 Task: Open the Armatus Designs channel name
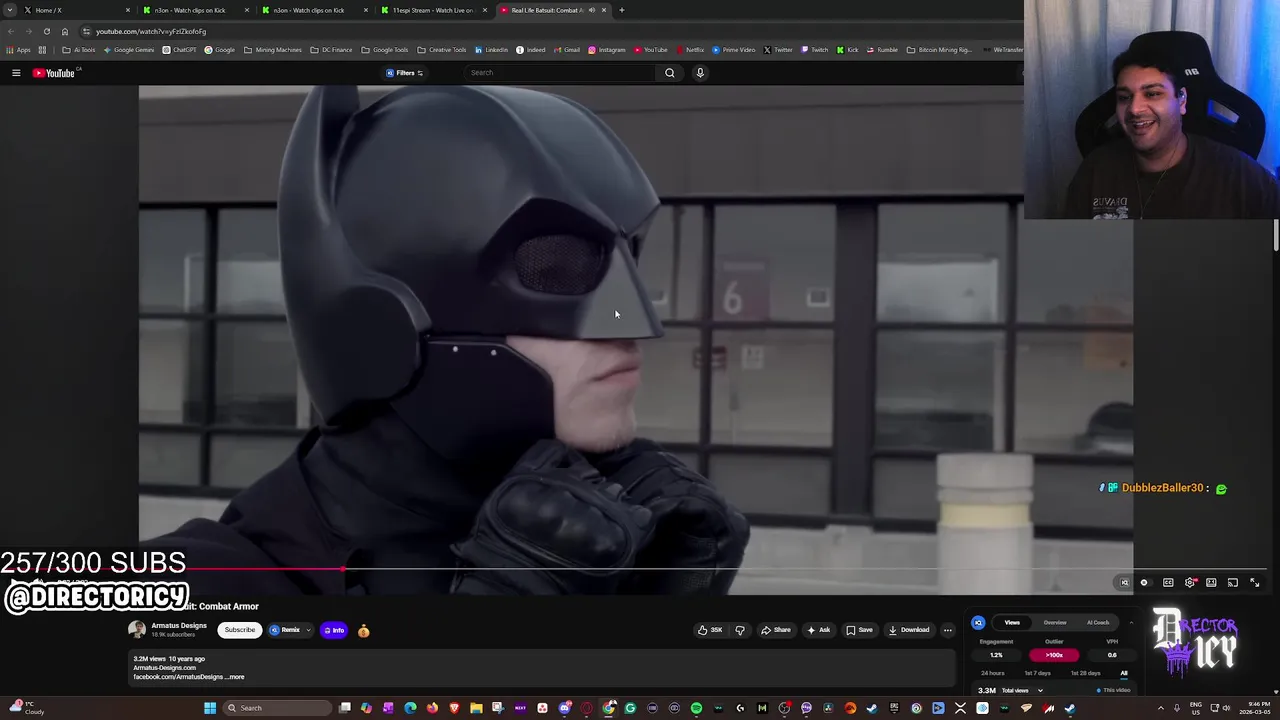(x=179, y=626)
